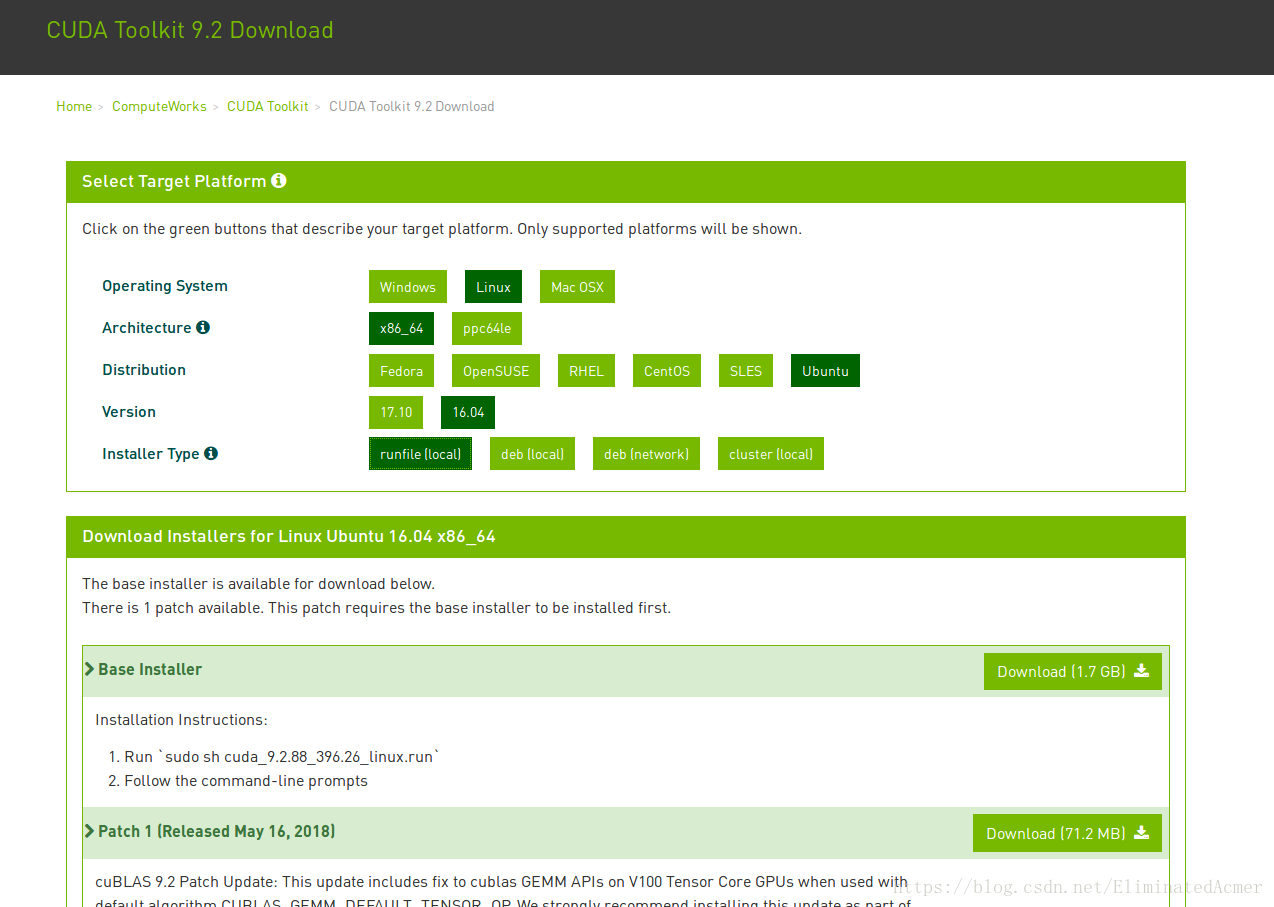Expand the Base Installer chevron
1274x907 pixels.
click(90, 669)
